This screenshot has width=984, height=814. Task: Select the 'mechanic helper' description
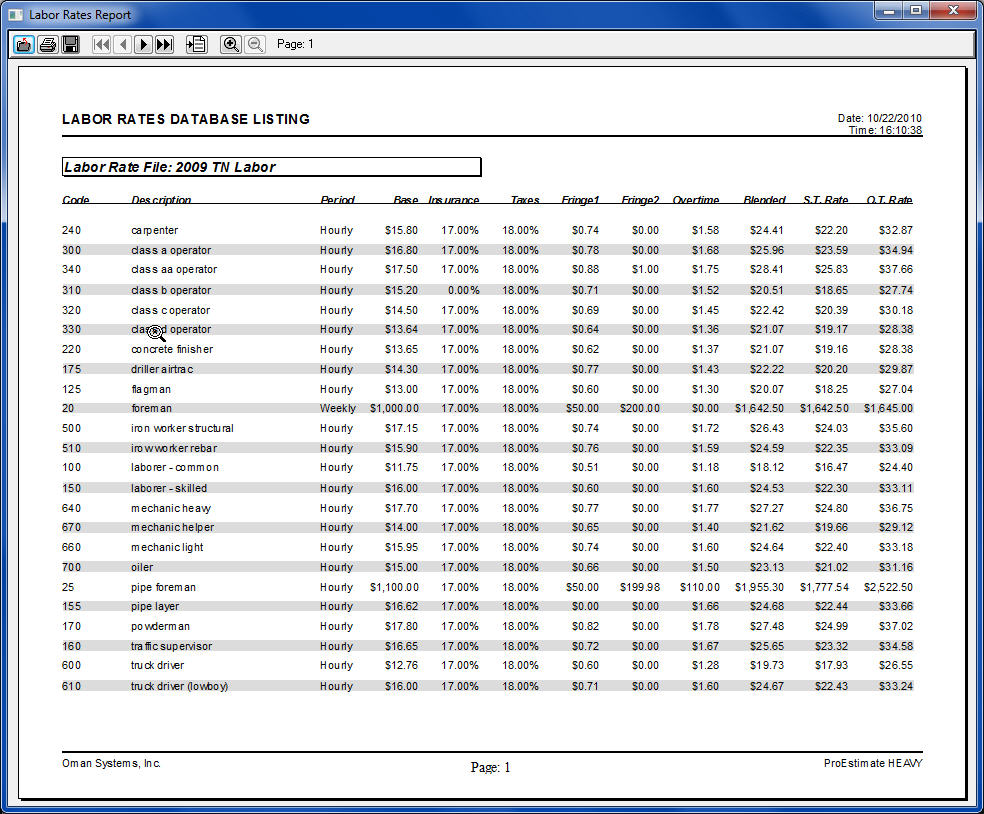click(x=173, y=527)
